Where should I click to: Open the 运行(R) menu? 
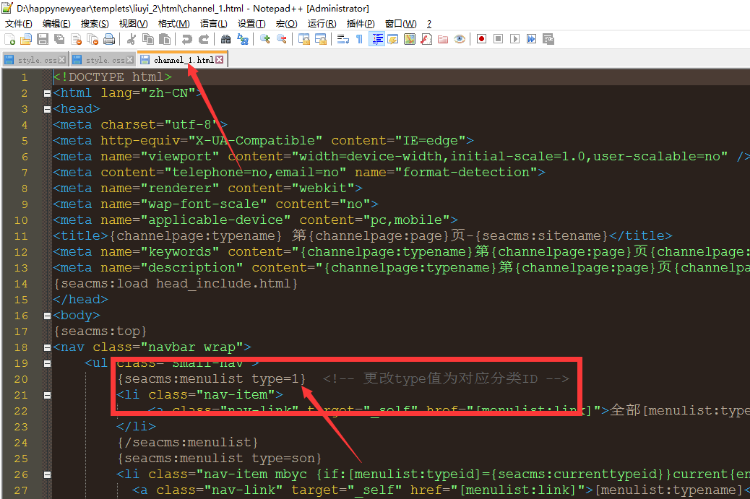pyautogui.click(x=322, y=24)
